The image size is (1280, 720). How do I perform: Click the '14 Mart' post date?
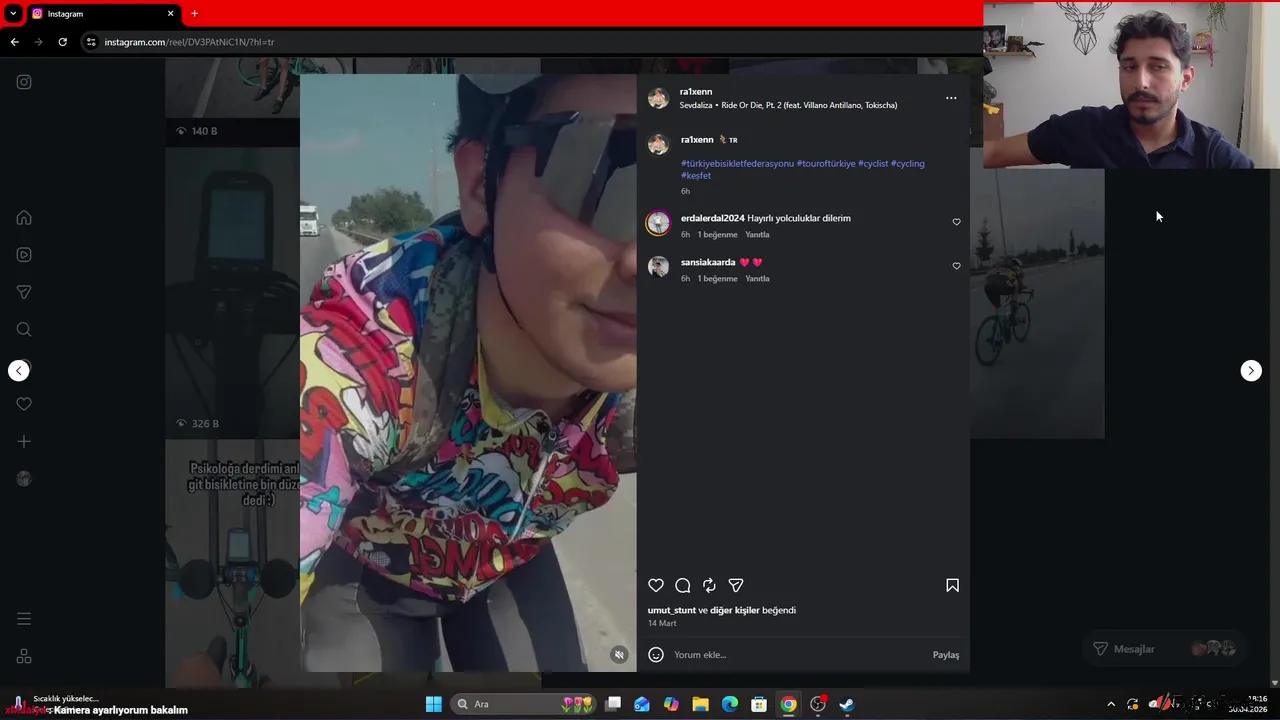(x=662, y=623)
